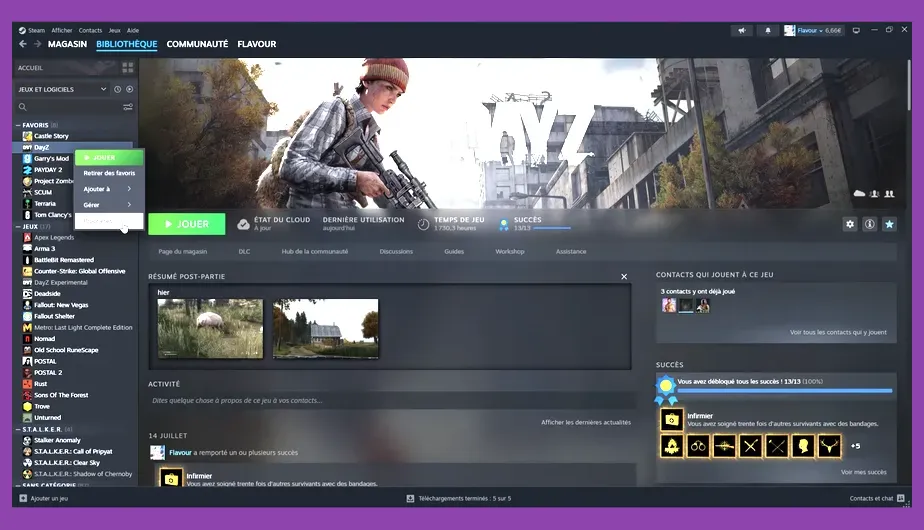Select the Infirmier achievement badge in Succès panel
Viewport: 924px width, 530px height.
(x=671, y=420)
